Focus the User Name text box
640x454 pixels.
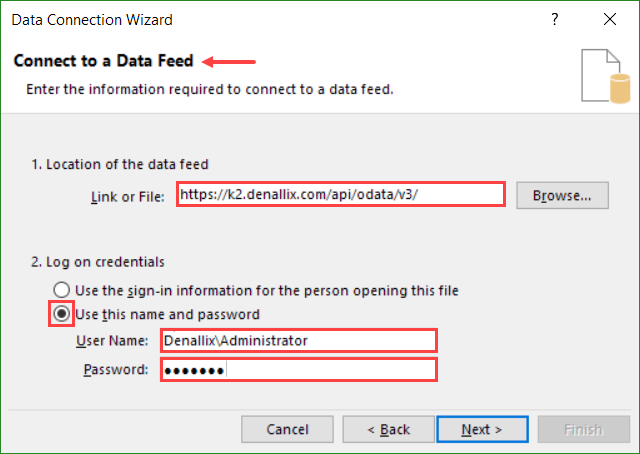299,340
